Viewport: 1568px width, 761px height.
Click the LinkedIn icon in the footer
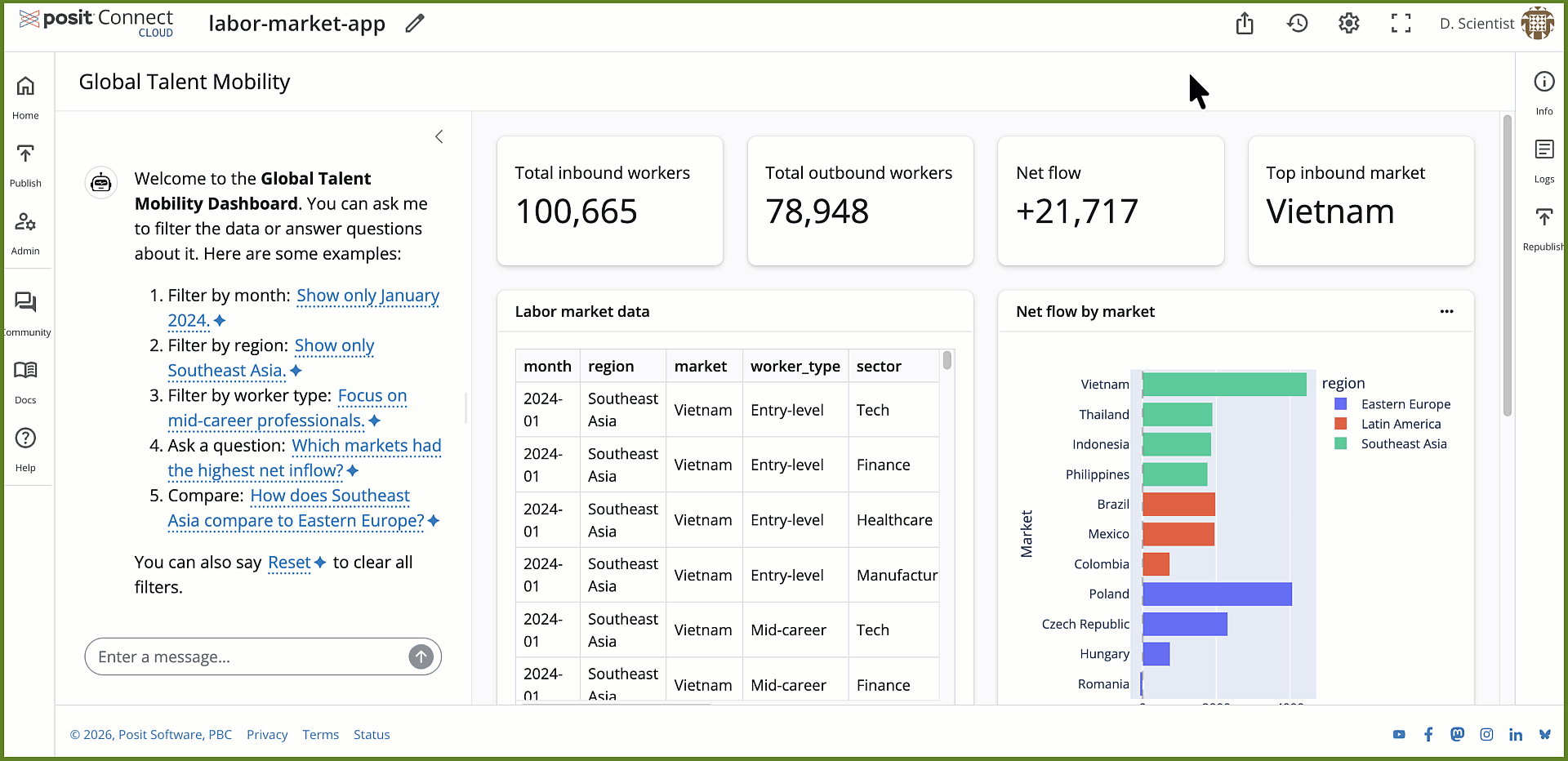(1517, 734)
